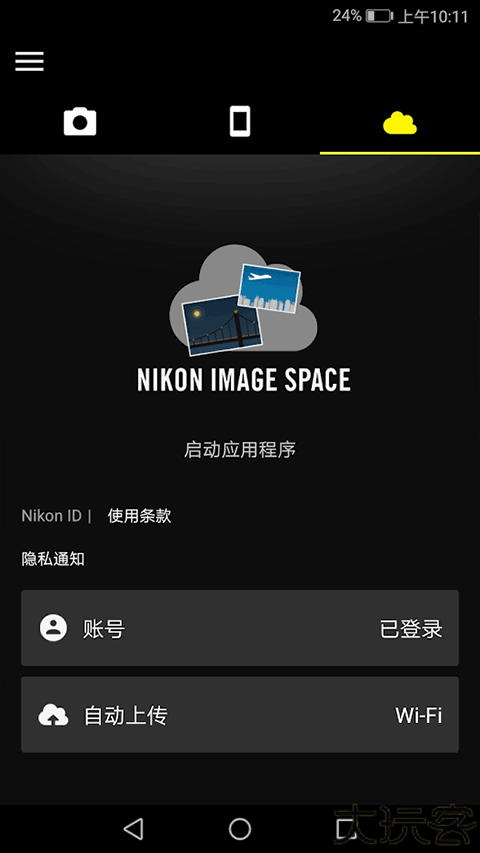Viewport: 480px width, 853px height.
Task: Open the hamburger menu
Action: pos(29,61)
